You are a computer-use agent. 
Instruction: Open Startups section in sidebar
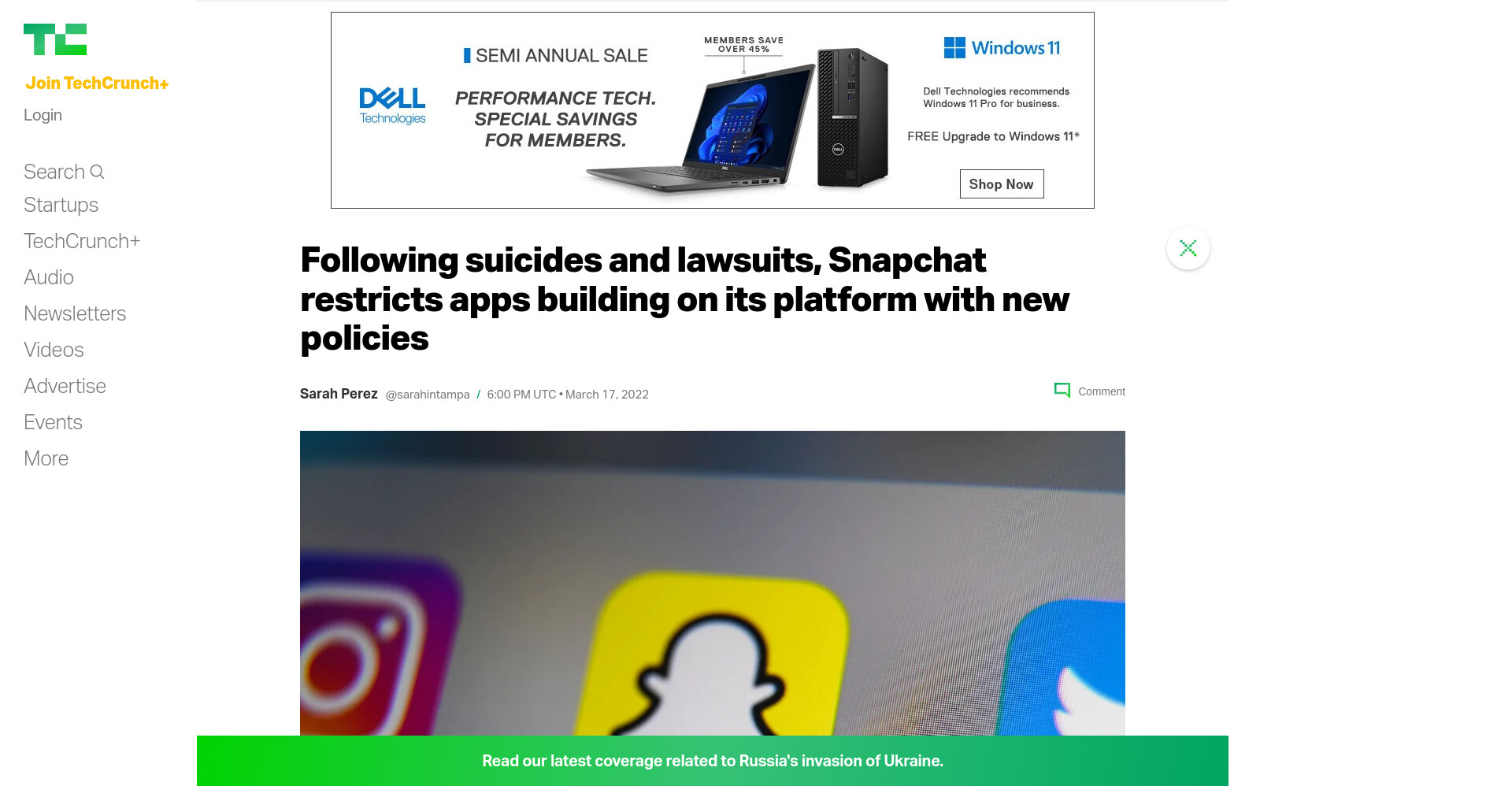pos(61,205)
